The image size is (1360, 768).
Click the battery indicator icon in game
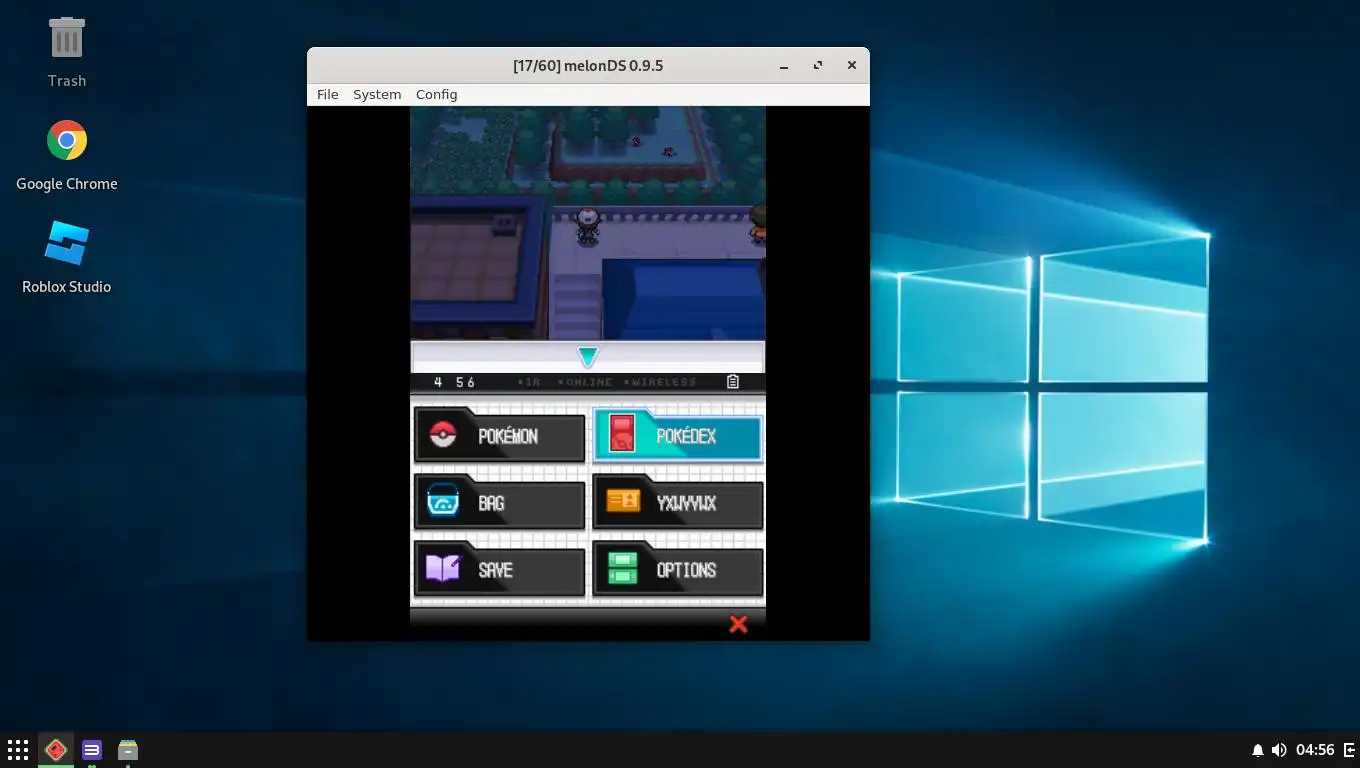click(733, 382)
